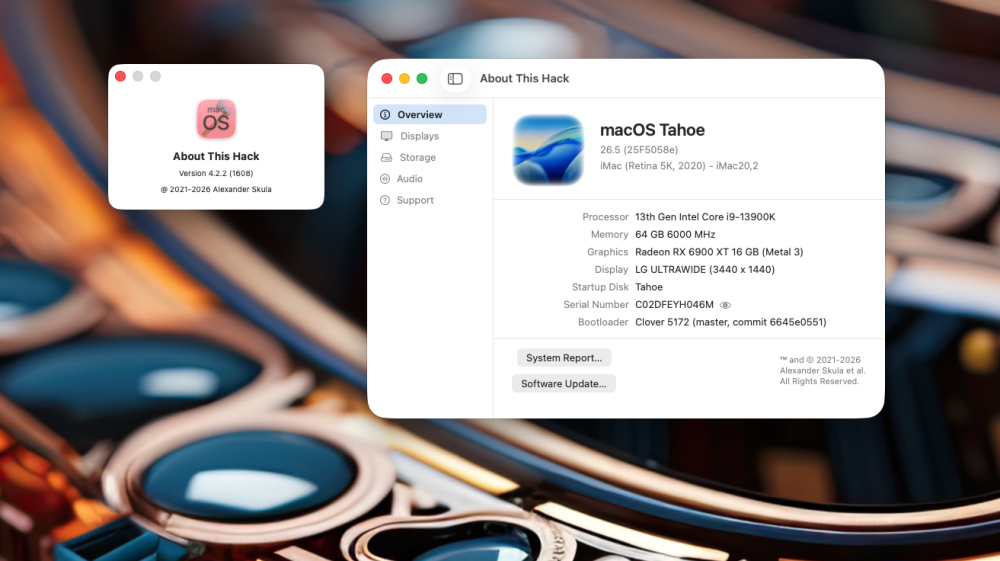Maximize the main About This Hack window

[422, 78]
